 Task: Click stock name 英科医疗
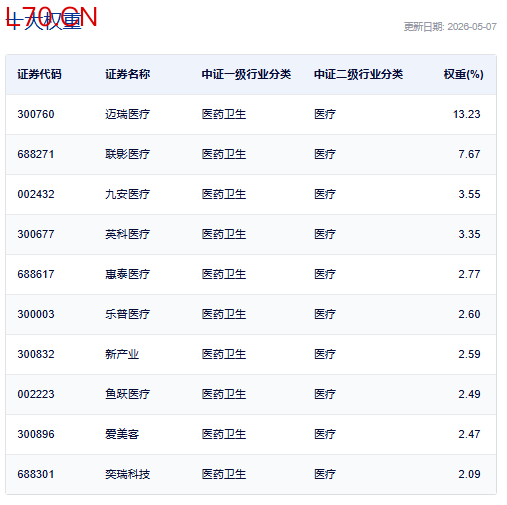point(128,234)
